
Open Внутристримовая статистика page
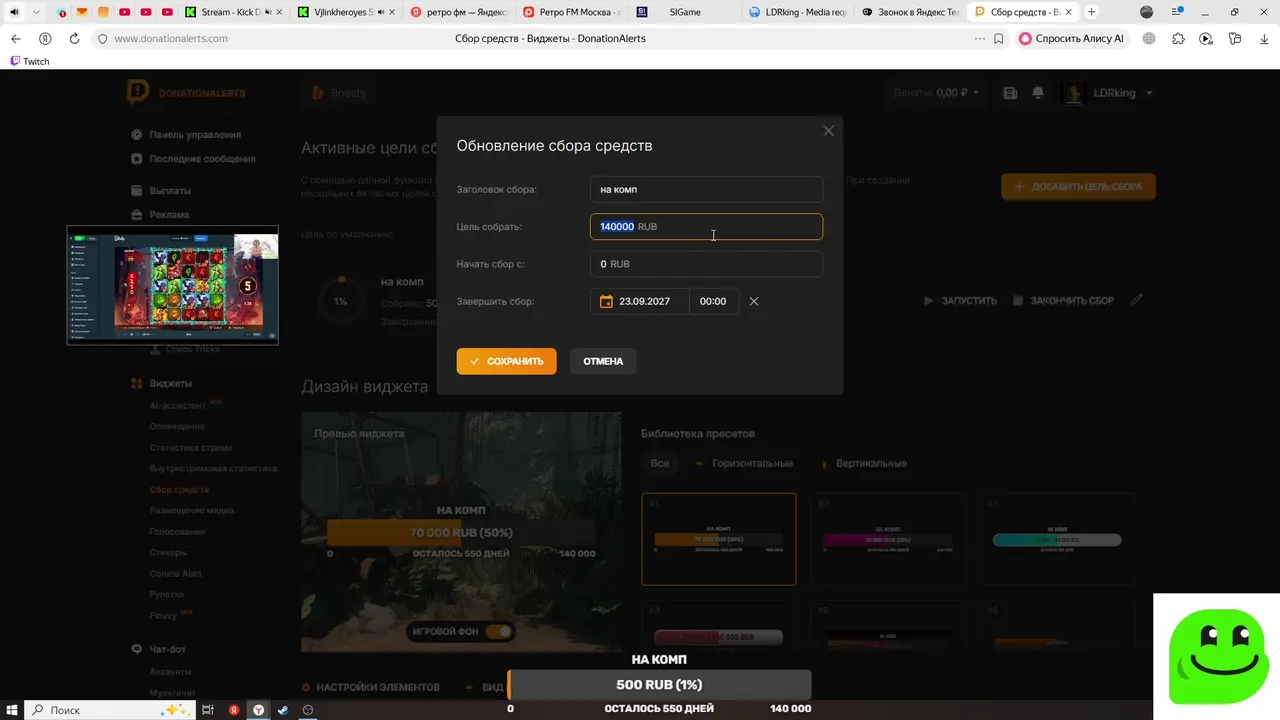click(x=213, y=468)
